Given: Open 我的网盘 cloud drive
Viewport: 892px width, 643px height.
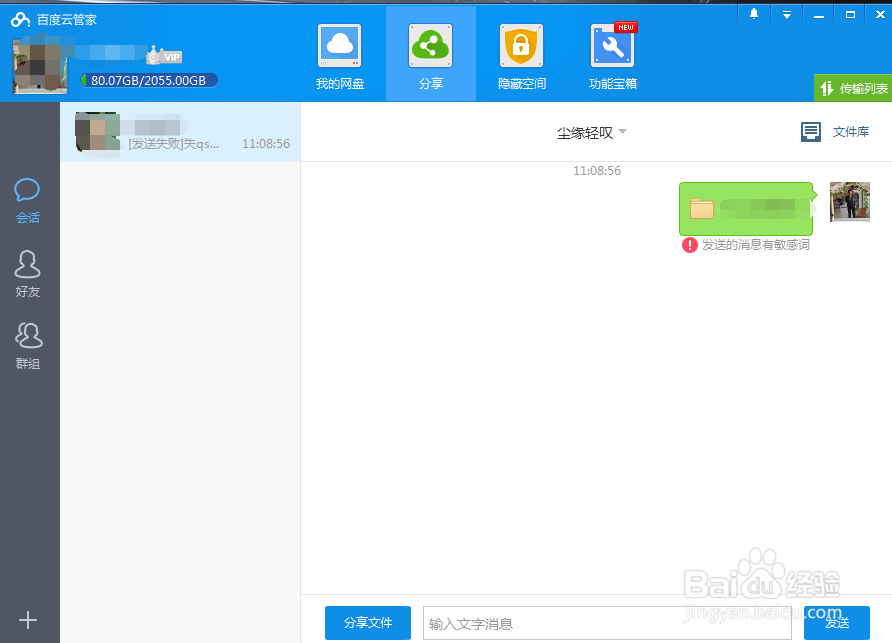Looking at the screenshot, I should [339, 55].
